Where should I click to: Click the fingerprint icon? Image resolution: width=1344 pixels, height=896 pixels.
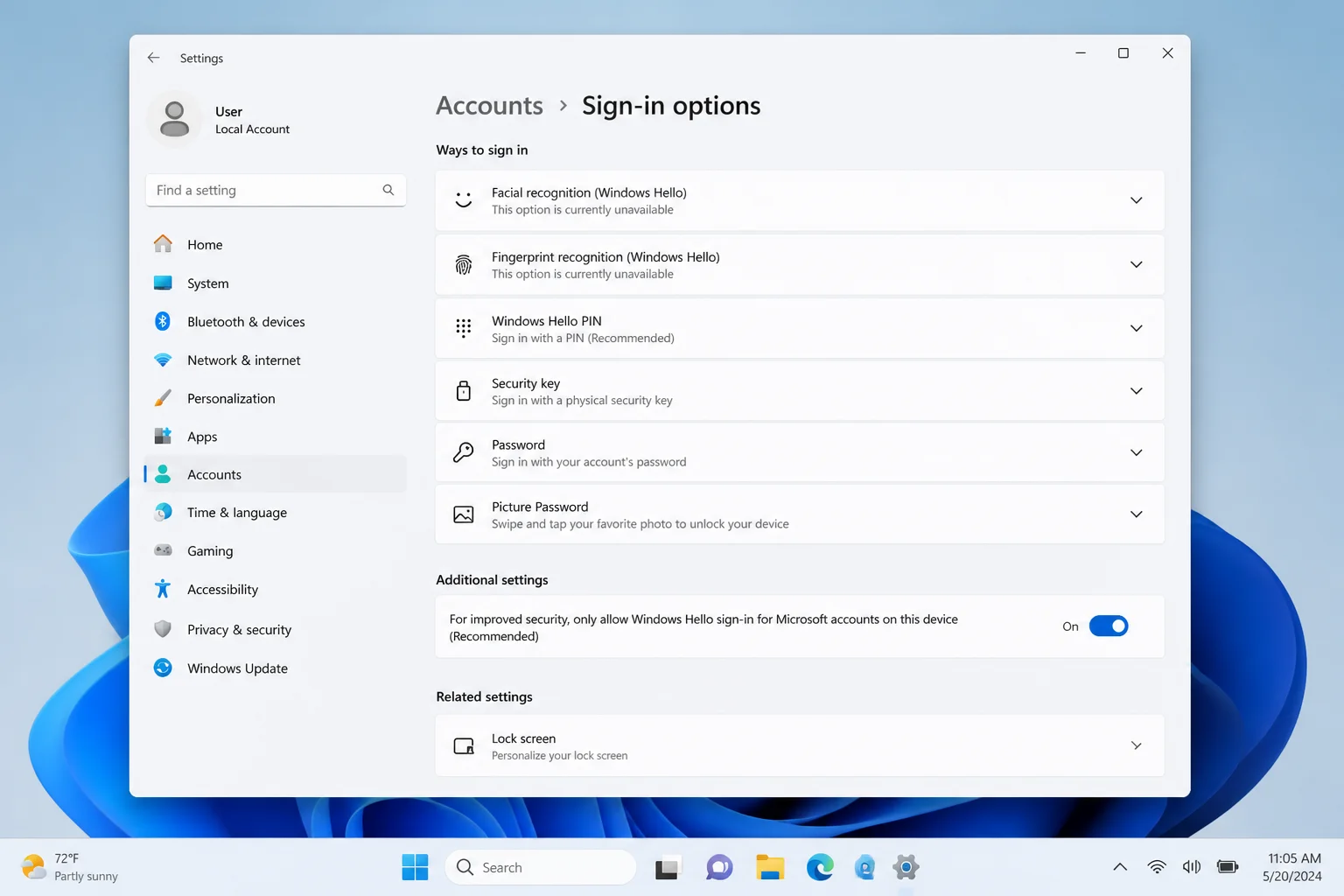(464, 264)
